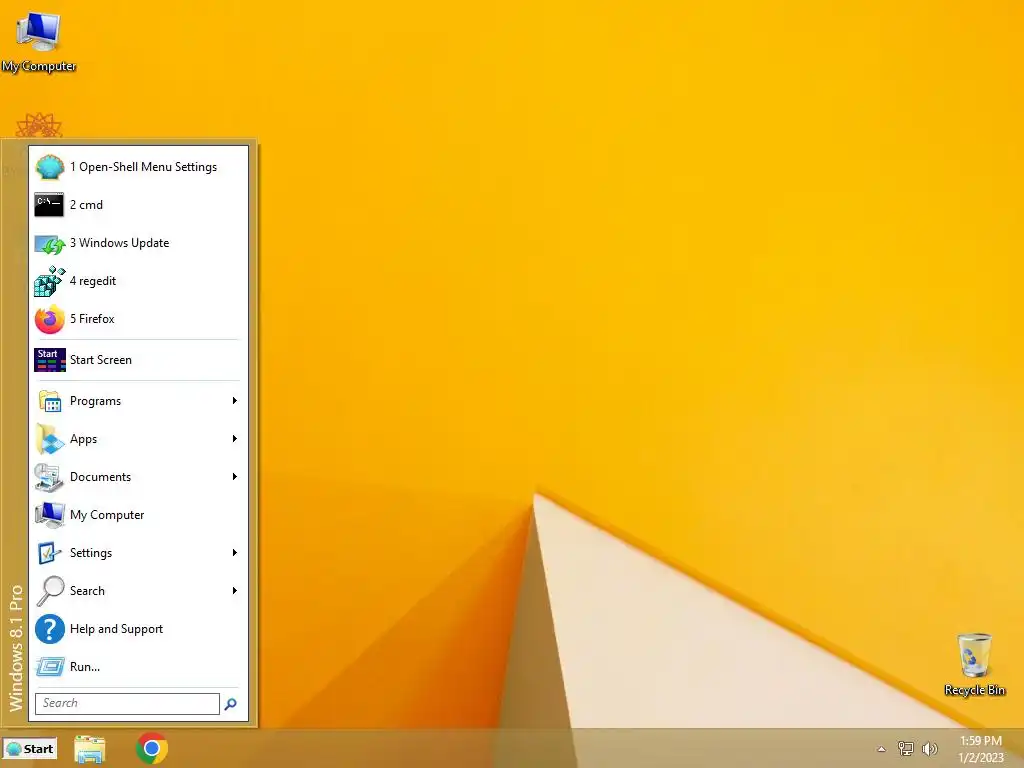Choose '1 Open-Shell Menu Settings' entry text
Image resolution: width=1024 pixels, height=768 pixels.
(x=143, y=167)
